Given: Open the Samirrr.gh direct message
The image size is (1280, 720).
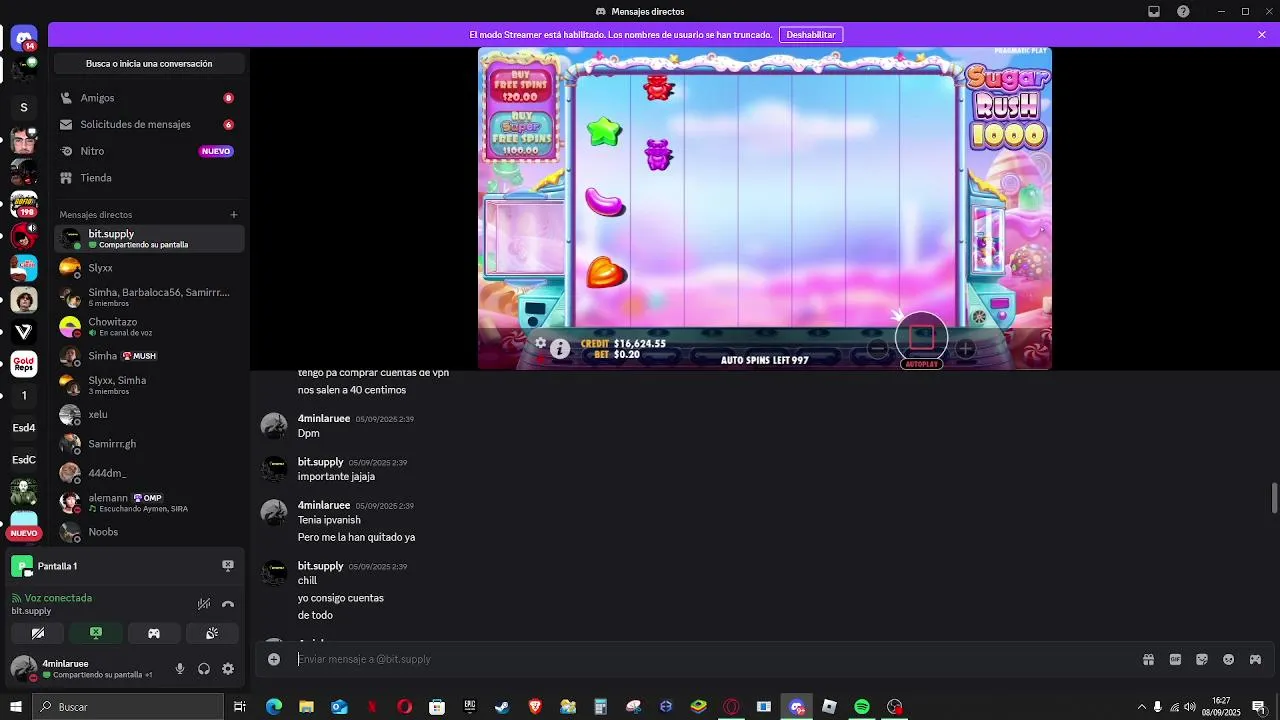Looking at the screenshot, I should pyautogui.click(x=149, y=444).
